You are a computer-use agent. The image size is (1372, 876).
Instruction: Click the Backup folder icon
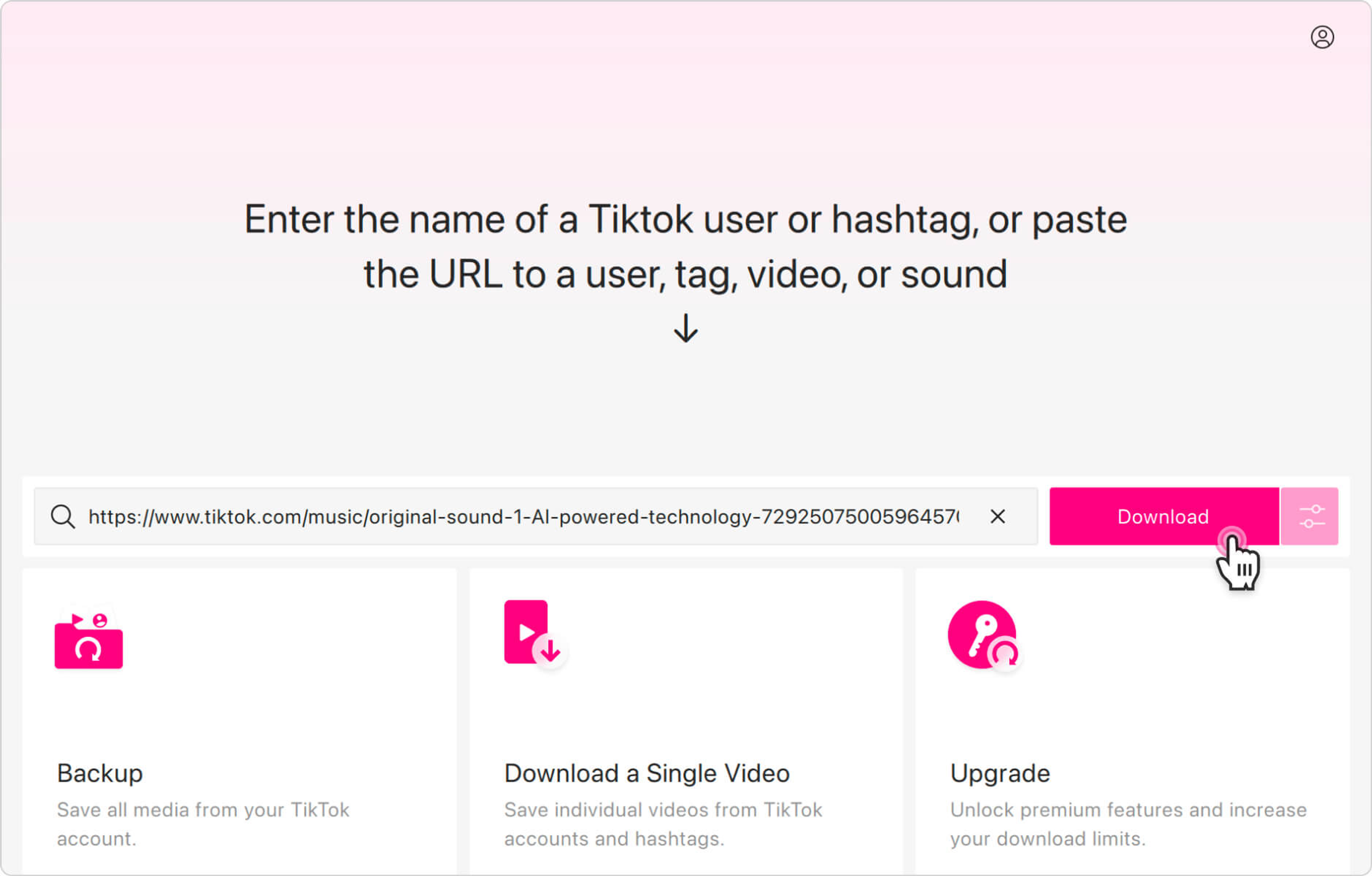pos(88,637)
